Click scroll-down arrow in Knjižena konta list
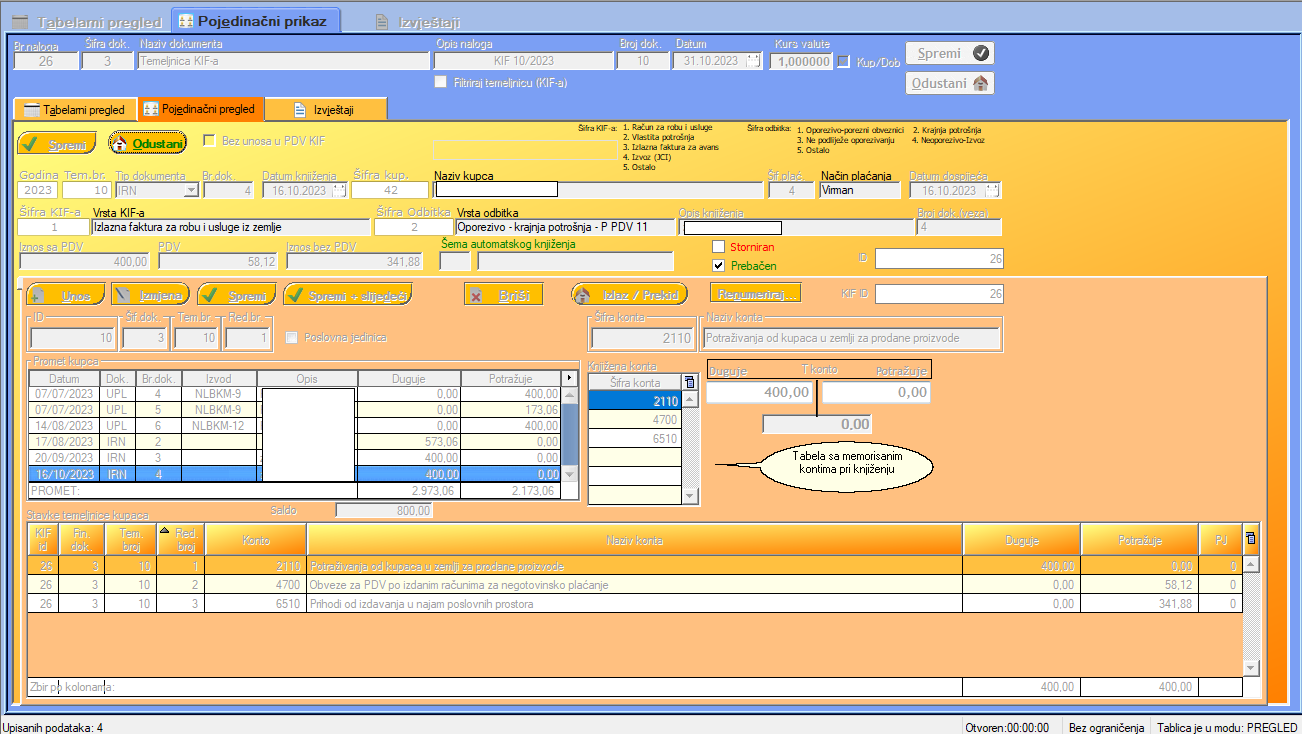 coord(689,495)
